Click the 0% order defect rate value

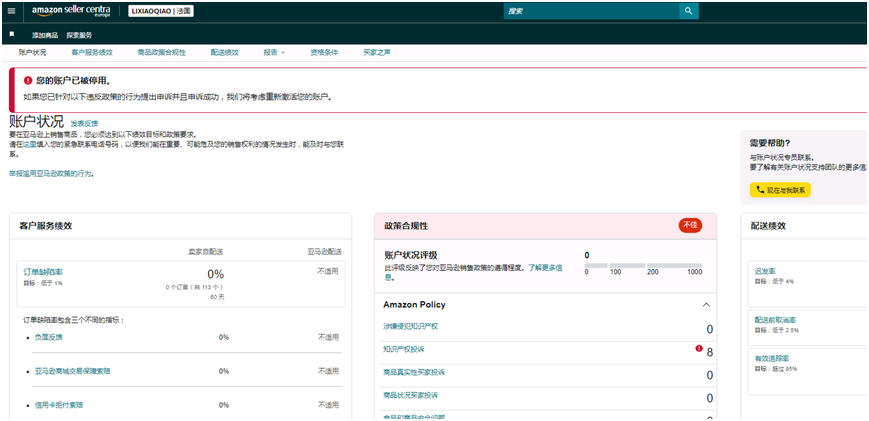(215, 274)
